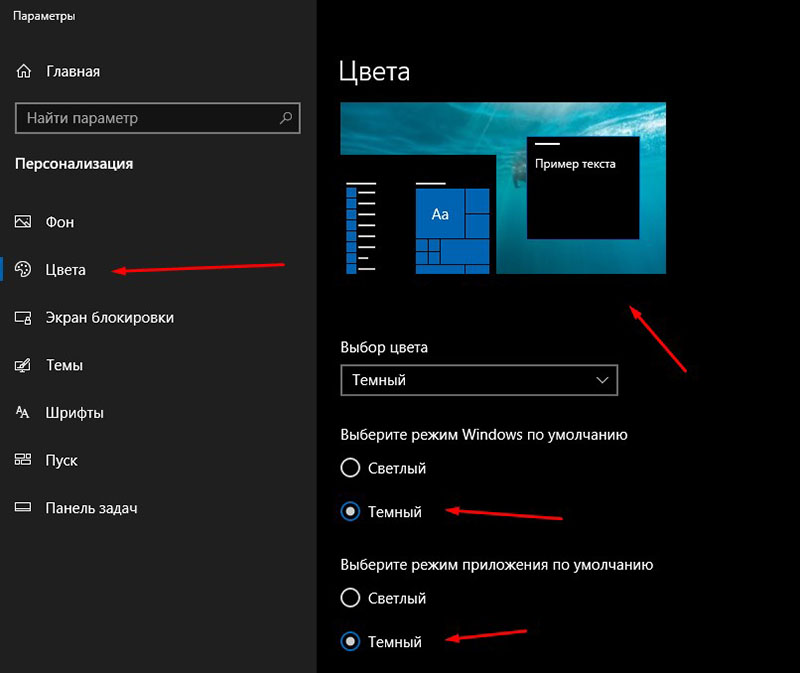
Task: Click the Цвета page title
Action: click(x=374, y=71)
